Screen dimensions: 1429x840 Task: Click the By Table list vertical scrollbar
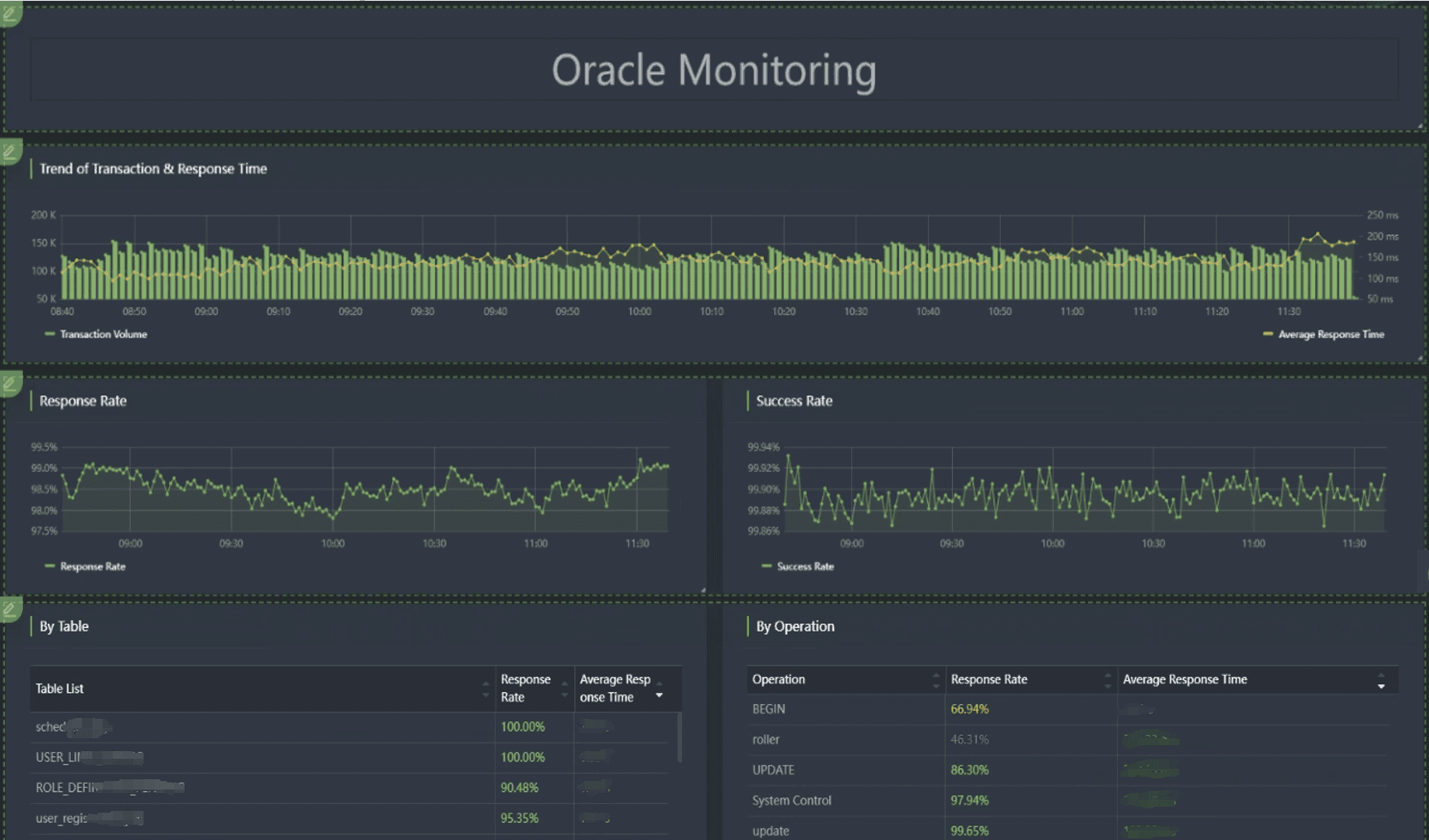click(x=679, y=737)
